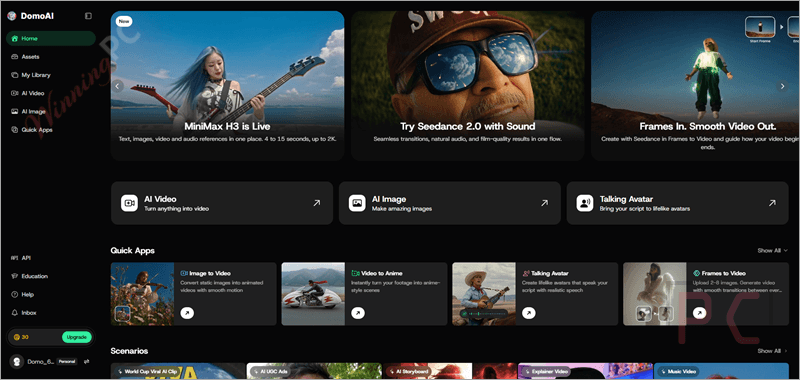Launch Image to Video with its arrow button

[x=187, y=313]
